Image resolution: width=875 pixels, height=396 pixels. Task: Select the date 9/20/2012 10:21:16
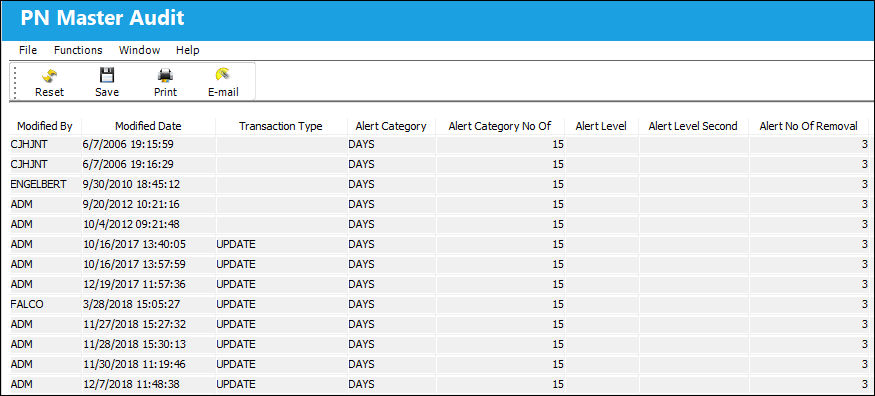pyautogui.click(x=131, y=204)
